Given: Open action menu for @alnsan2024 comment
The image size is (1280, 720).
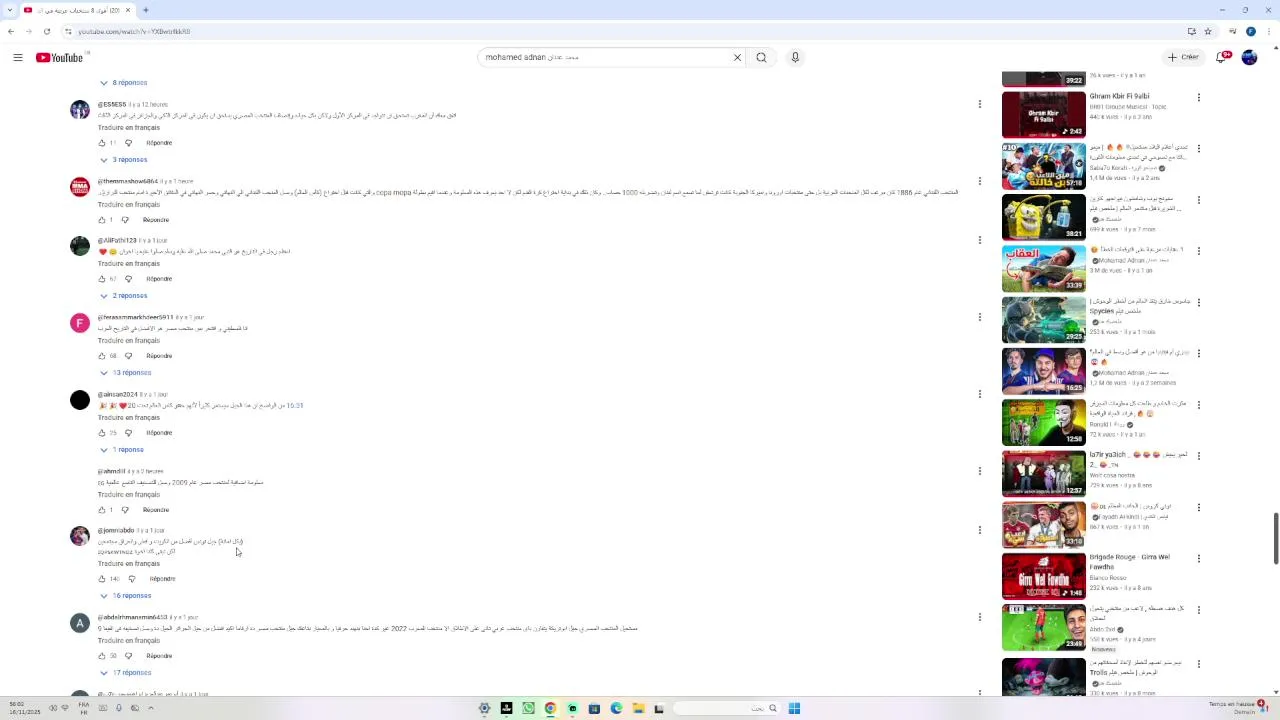Looking at the screenshot, I should [980, 394].
